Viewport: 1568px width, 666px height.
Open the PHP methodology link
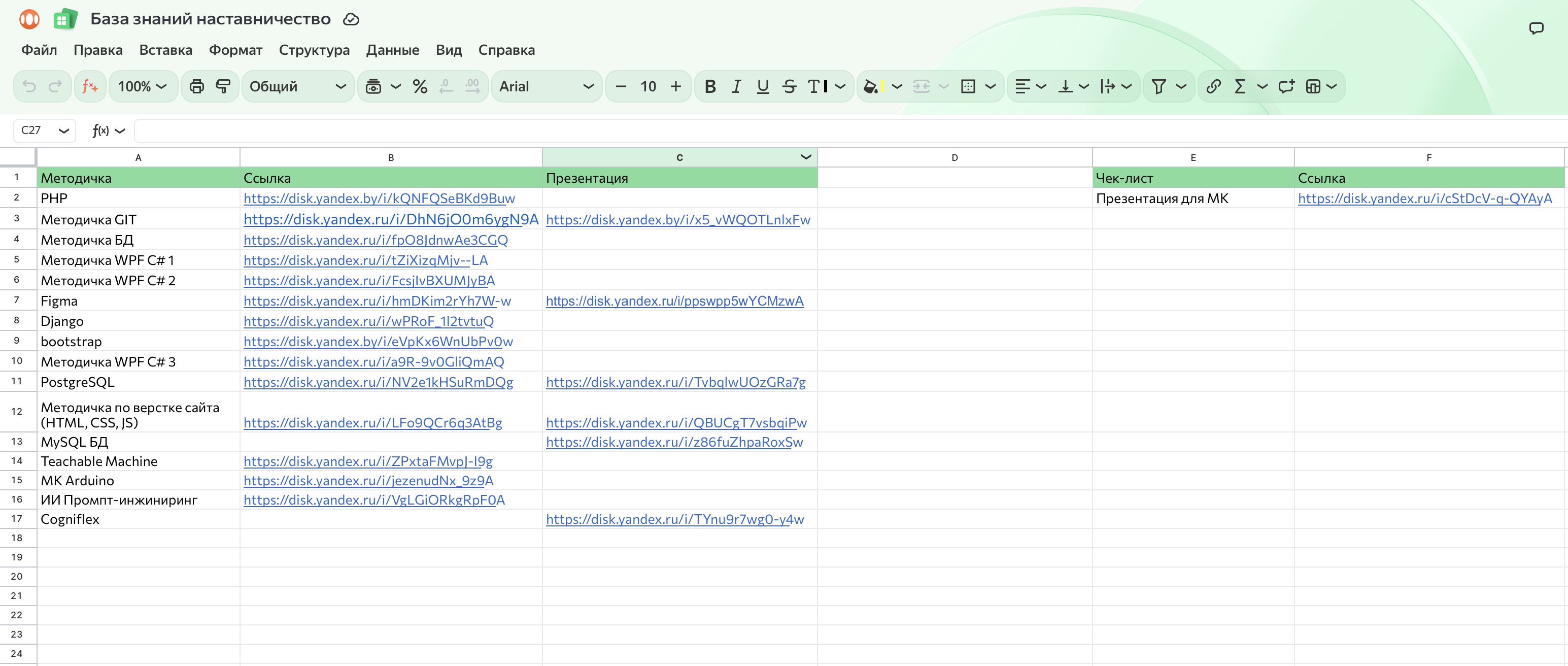379,198
